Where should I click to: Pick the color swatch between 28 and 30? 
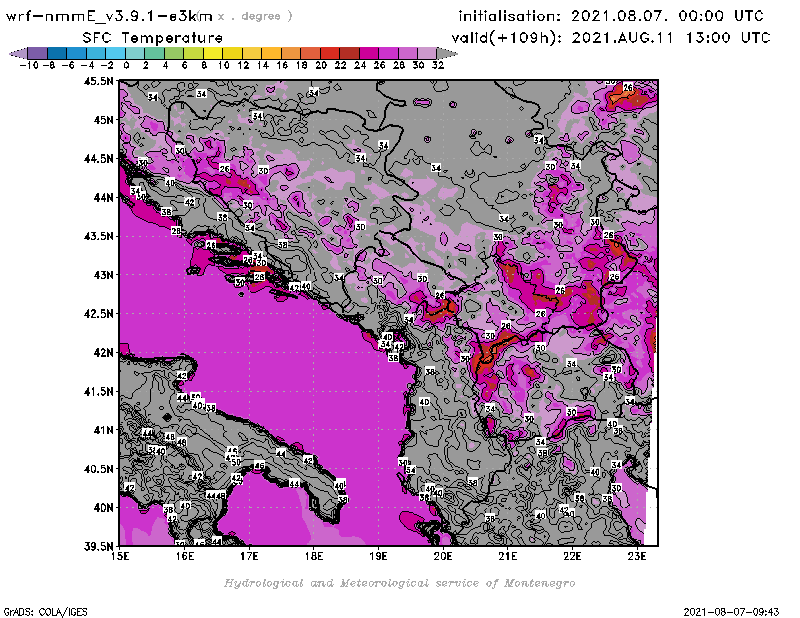click(407, 53)
